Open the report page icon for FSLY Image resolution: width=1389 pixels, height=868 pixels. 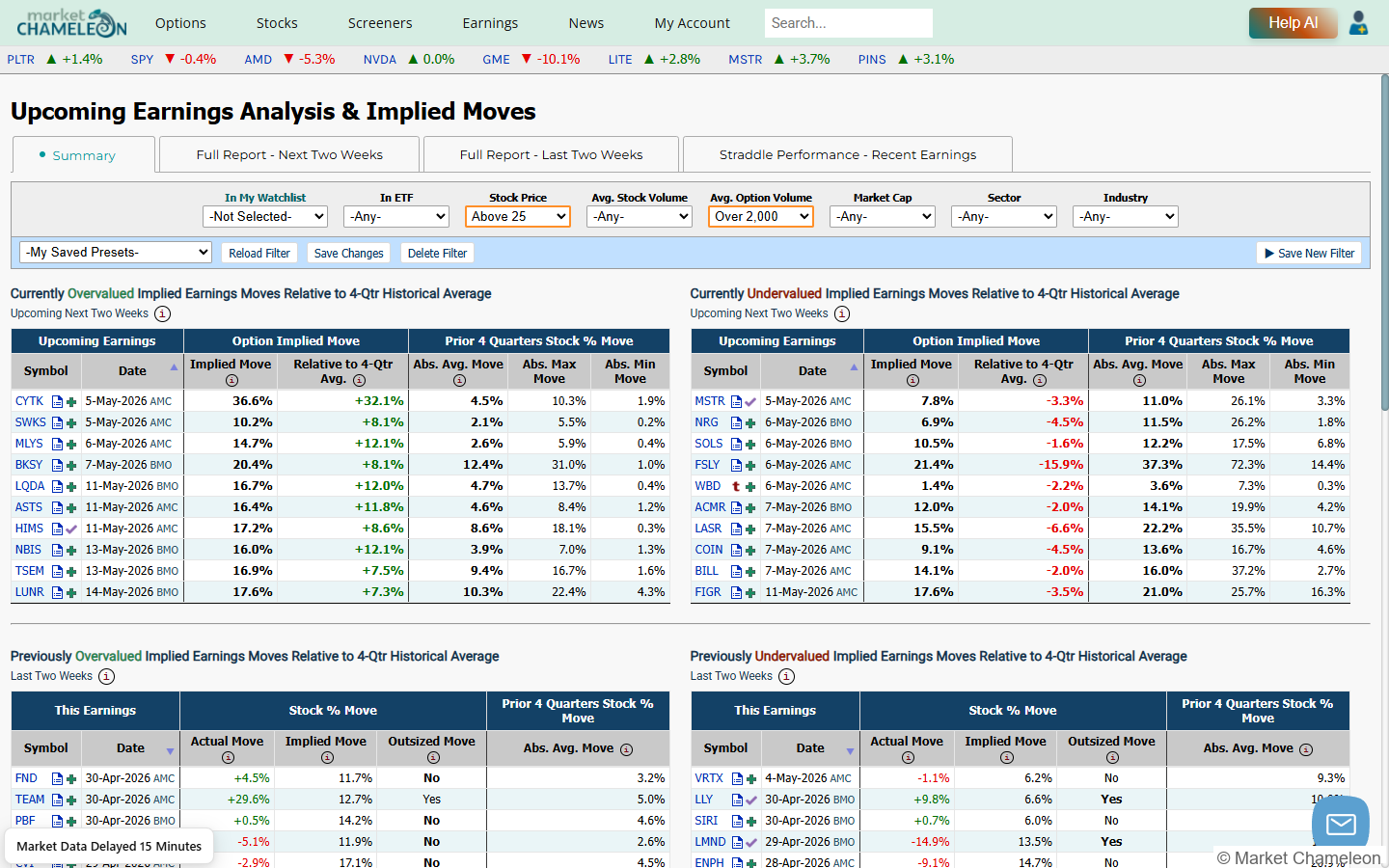pyautogui.click(x=737, y=465)
